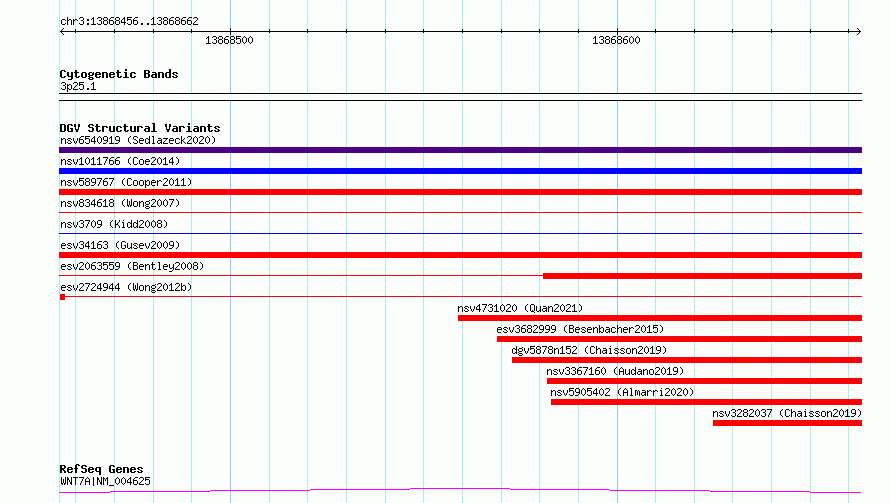Select the purple nsv6540919 variant bar

pyautogui.click(x=460, y=150)
